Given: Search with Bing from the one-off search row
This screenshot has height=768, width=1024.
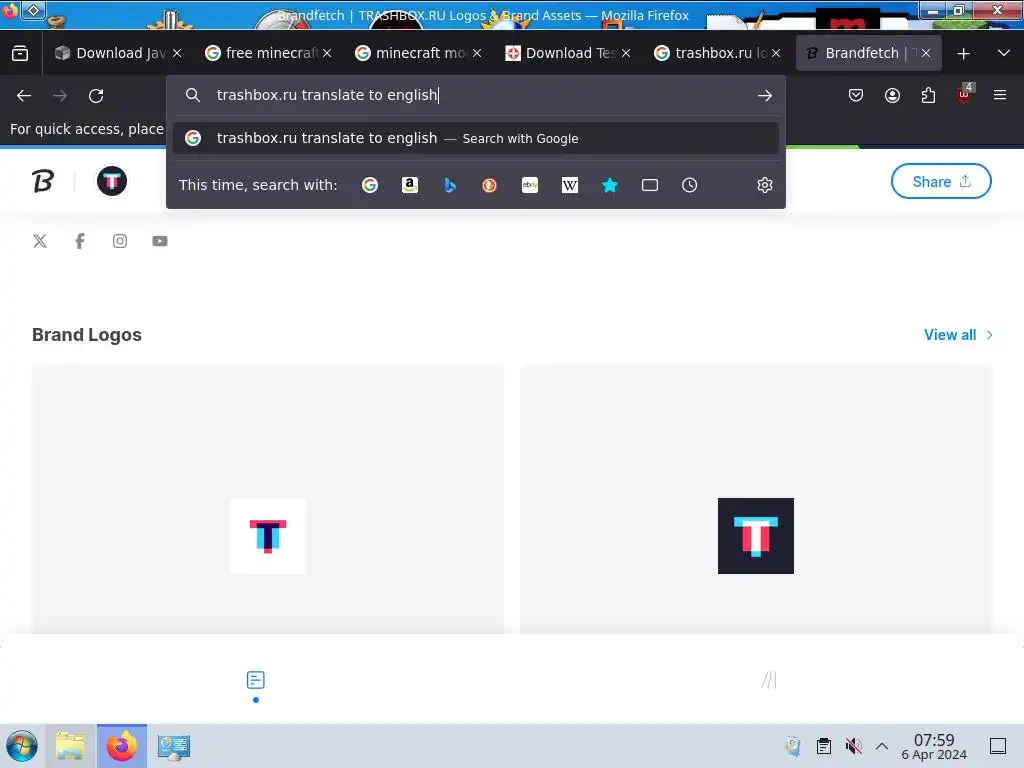Looking at the screenshot, I should pos(450,185).
